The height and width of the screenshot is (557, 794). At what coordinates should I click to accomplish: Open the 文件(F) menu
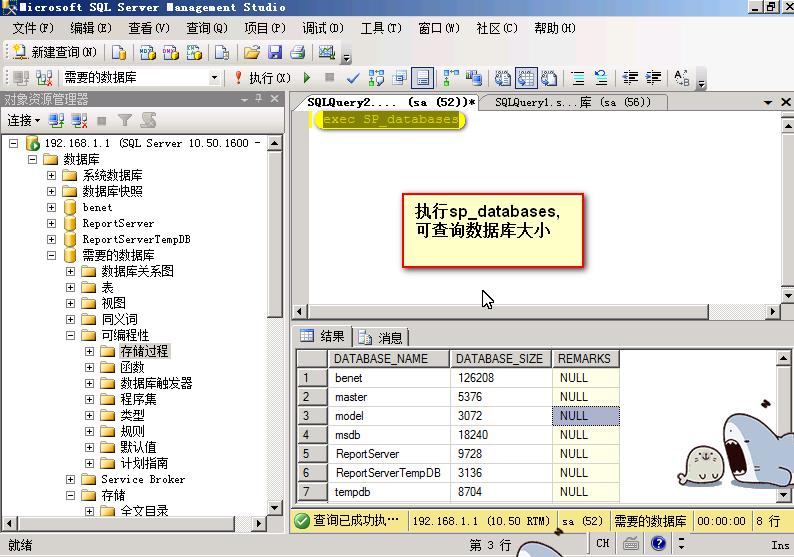point(32,28)
